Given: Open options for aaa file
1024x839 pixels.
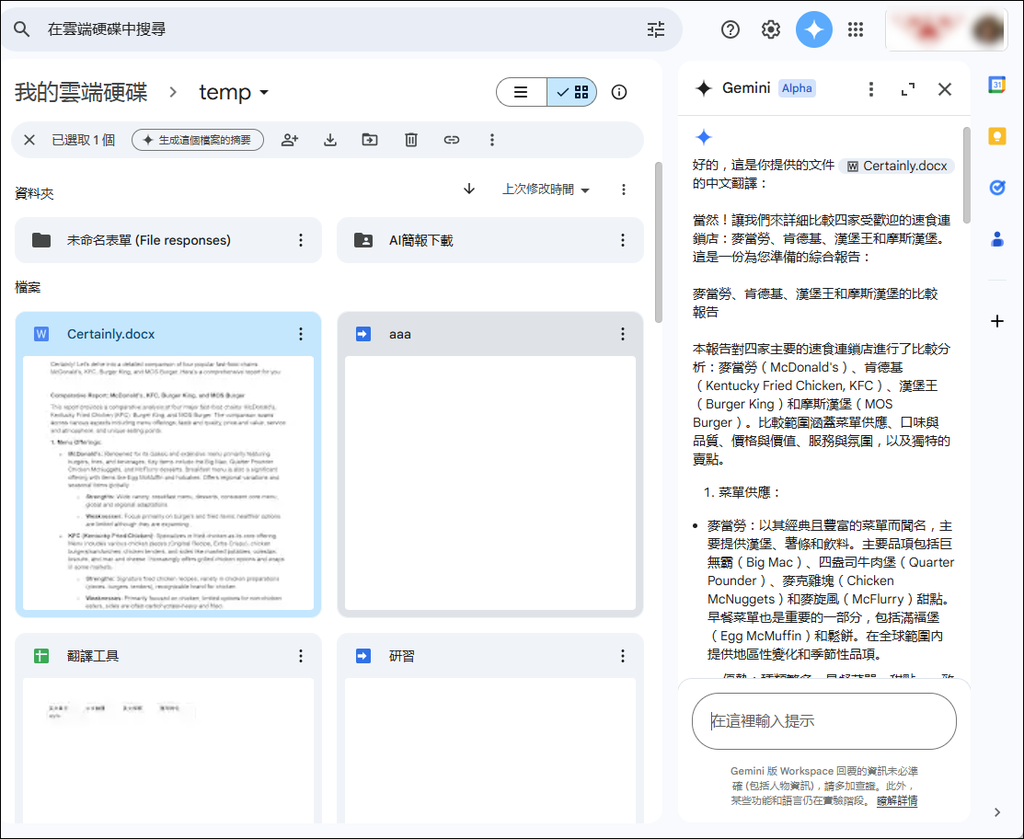Looking at the screenshot, I should click(x=623, y=334).
